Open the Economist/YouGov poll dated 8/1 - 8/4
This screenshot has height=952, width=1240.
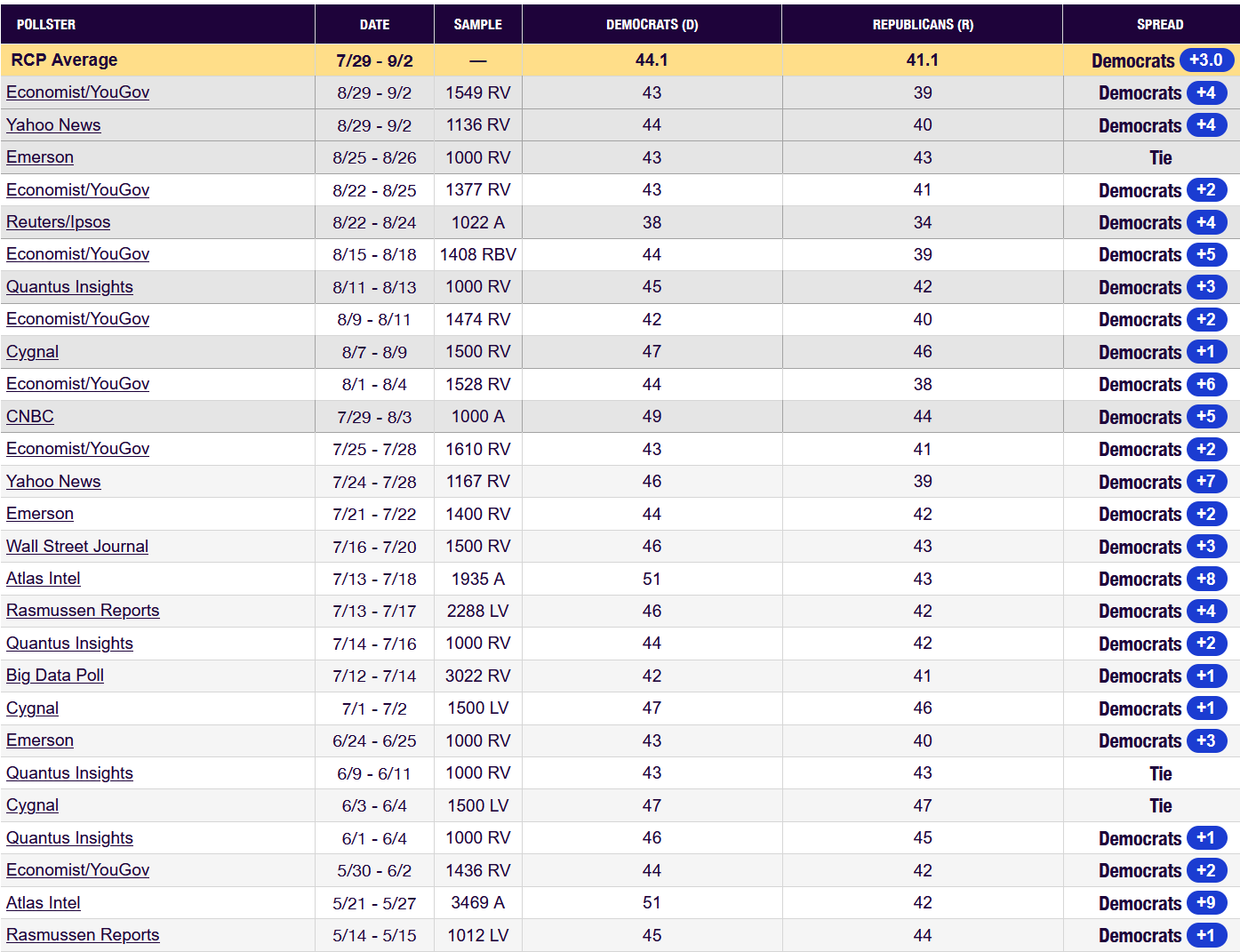pos(77,384)
